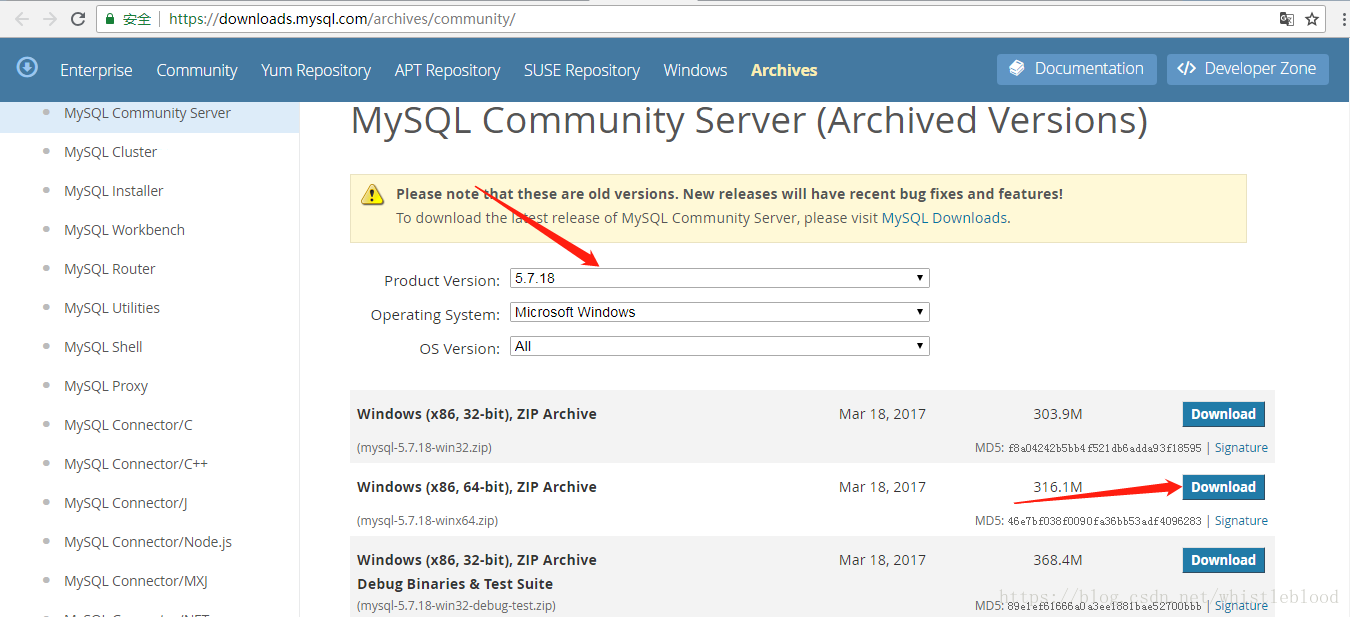The height and width of the screenshot is (617, 1350).
Task: Follow the MySQL Downloads link in notice
Action: 944,218
